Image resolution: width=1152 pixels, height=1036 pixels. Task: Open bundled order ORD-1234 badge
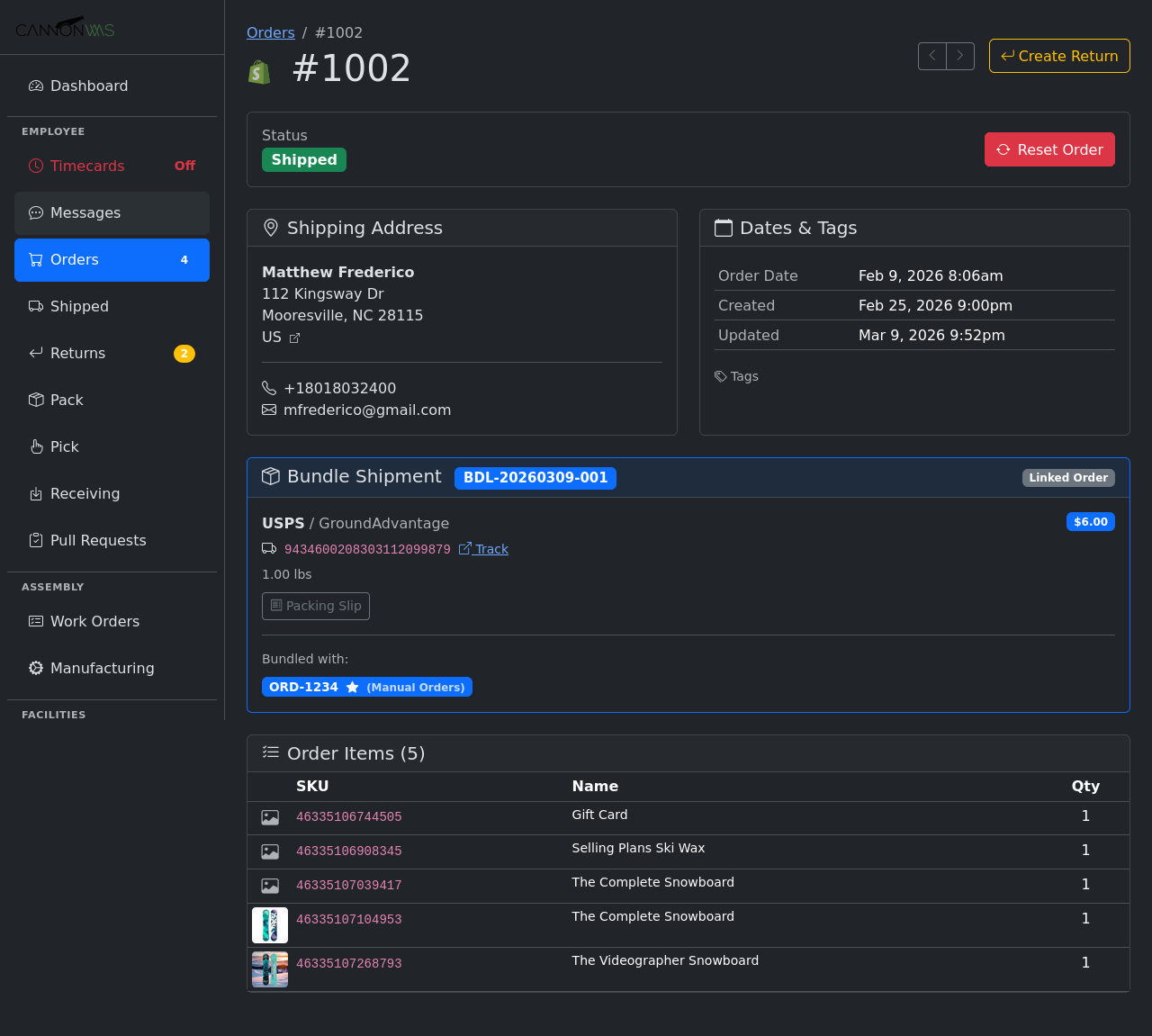366,687
